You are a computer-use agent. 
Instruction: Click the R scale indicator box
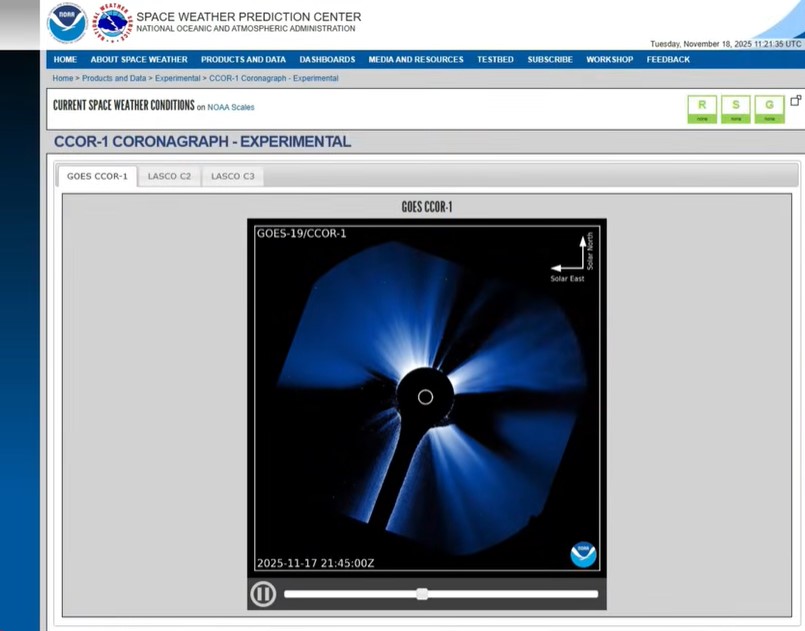tap(702, 108)
